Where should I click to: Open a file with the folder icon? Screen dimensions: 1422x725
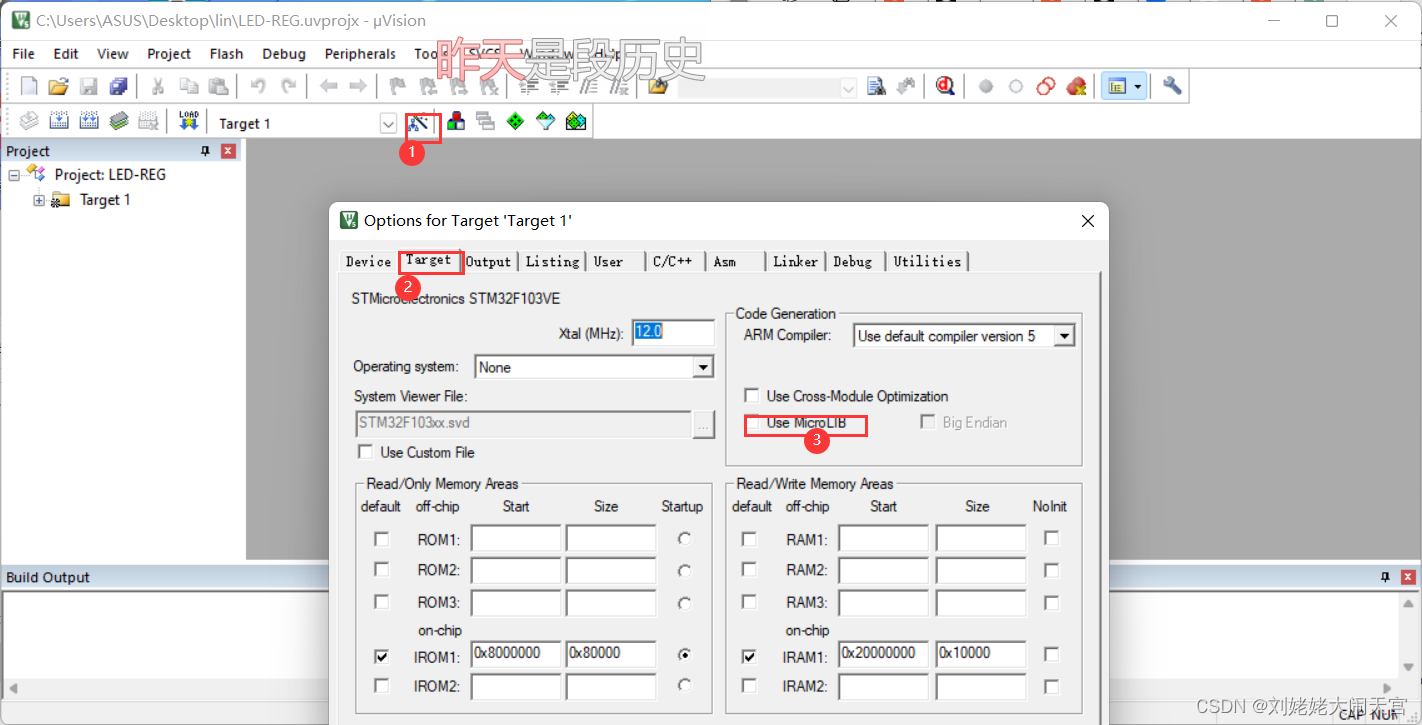point(59,87)
